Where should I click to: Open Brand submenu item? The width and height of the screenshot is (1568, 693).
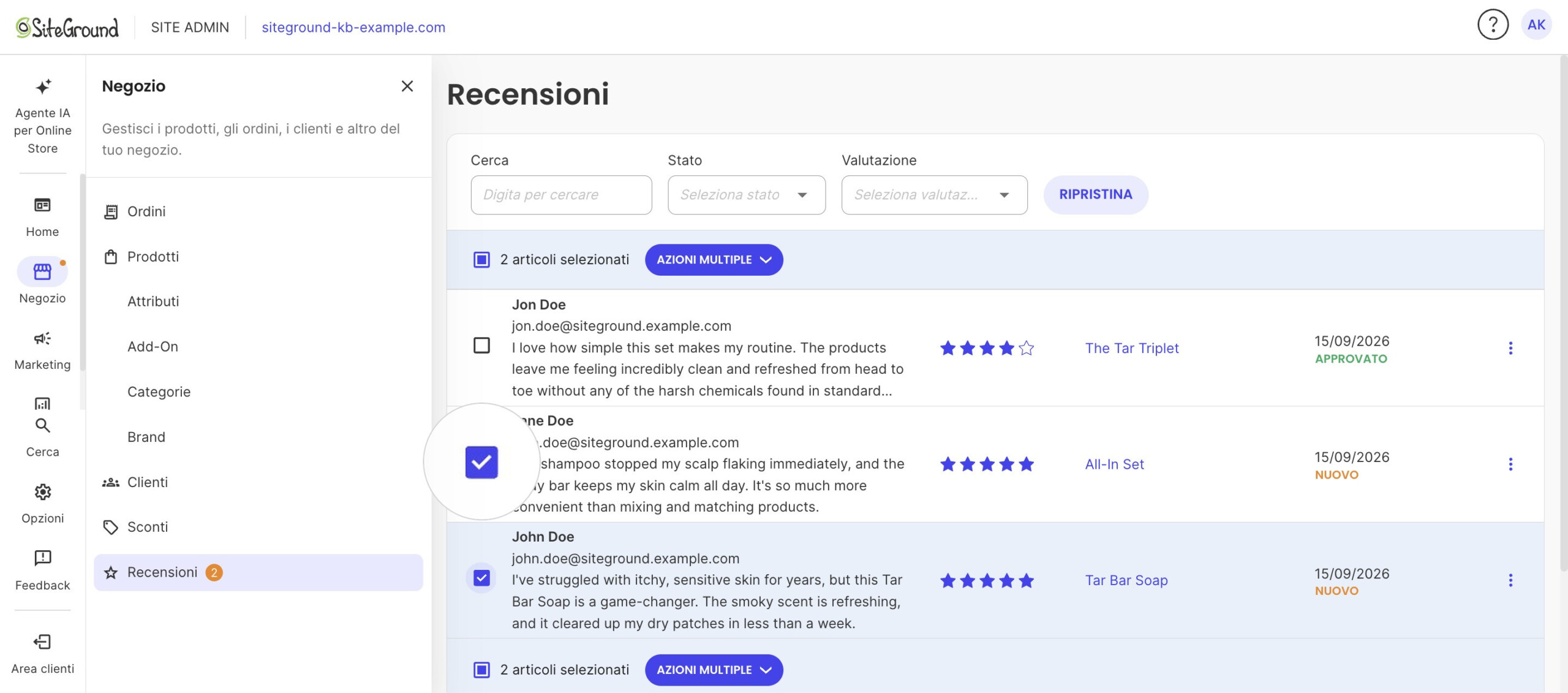coord(146,437)
